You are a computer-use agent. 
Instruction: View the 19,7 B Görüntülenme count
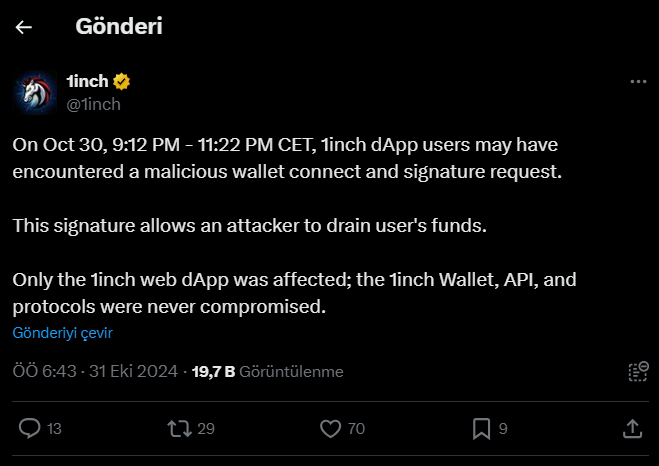coord(267,372)
